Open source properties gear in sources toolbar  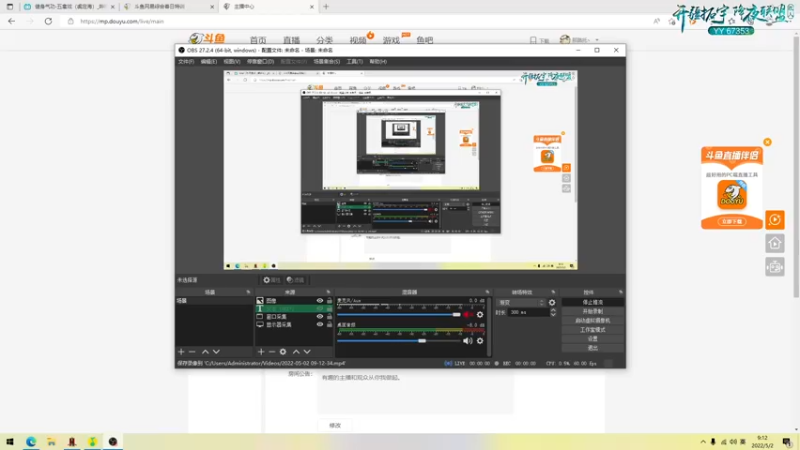coord(283,352)
